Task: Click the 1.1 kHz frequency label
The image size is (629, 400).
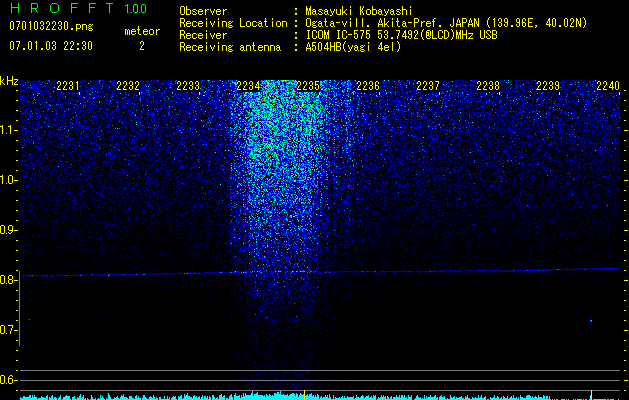Action: tap(8, 130)
